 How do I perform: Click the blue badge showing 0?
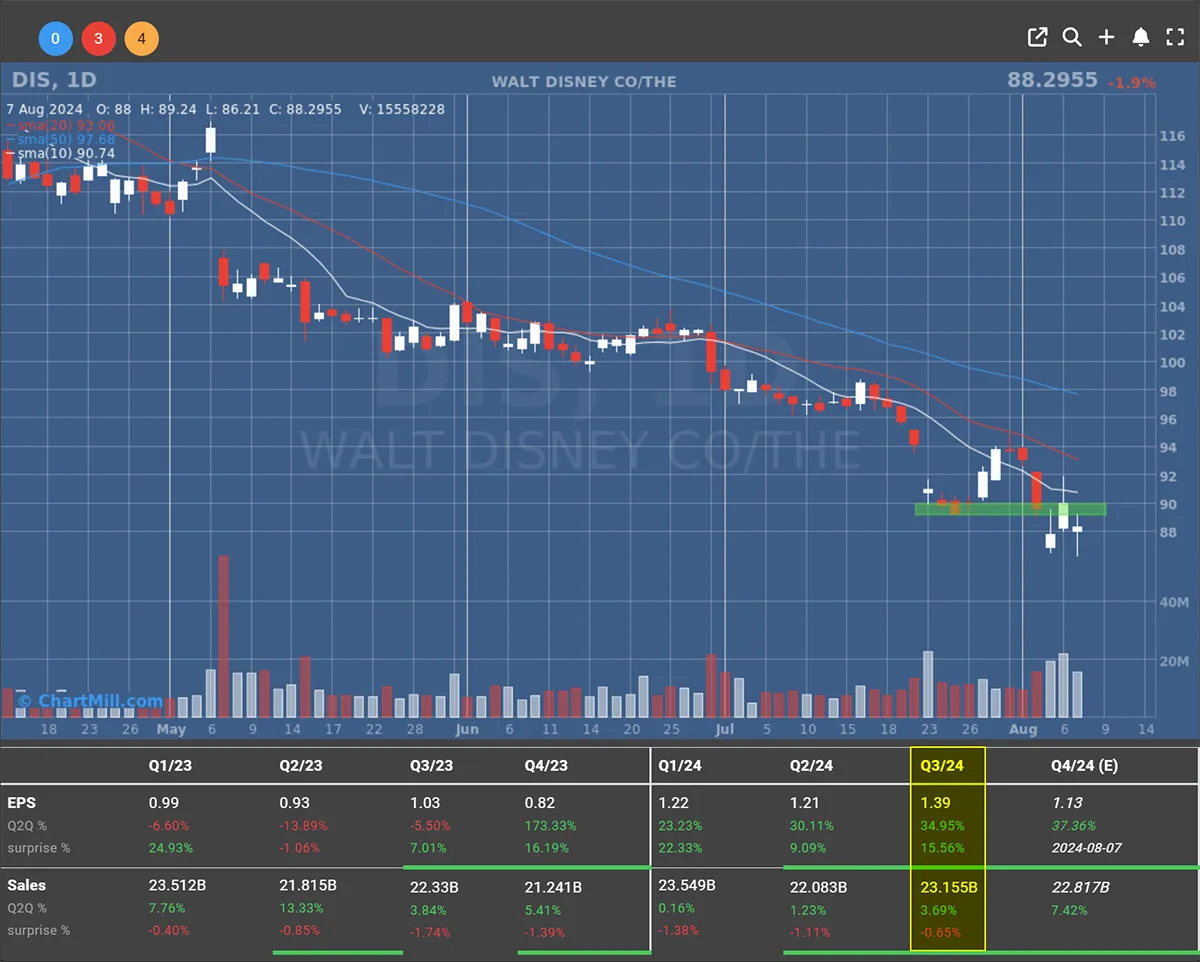(55, 39)
